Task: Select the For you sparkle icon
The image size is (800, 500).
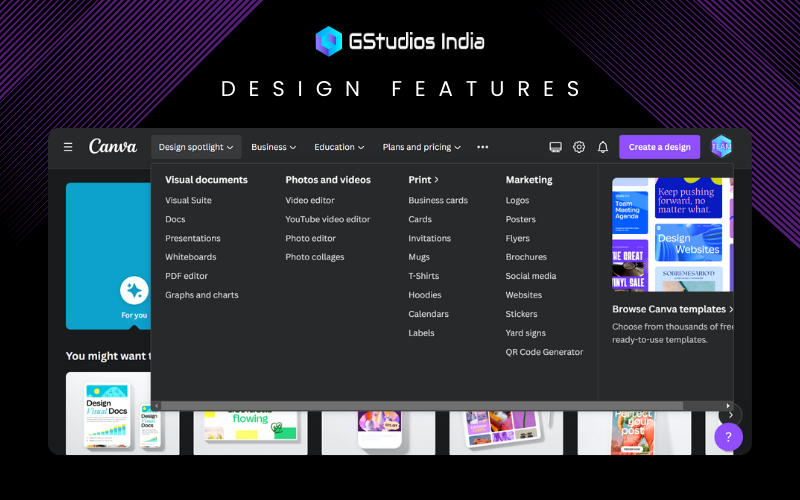Action: 134,290
